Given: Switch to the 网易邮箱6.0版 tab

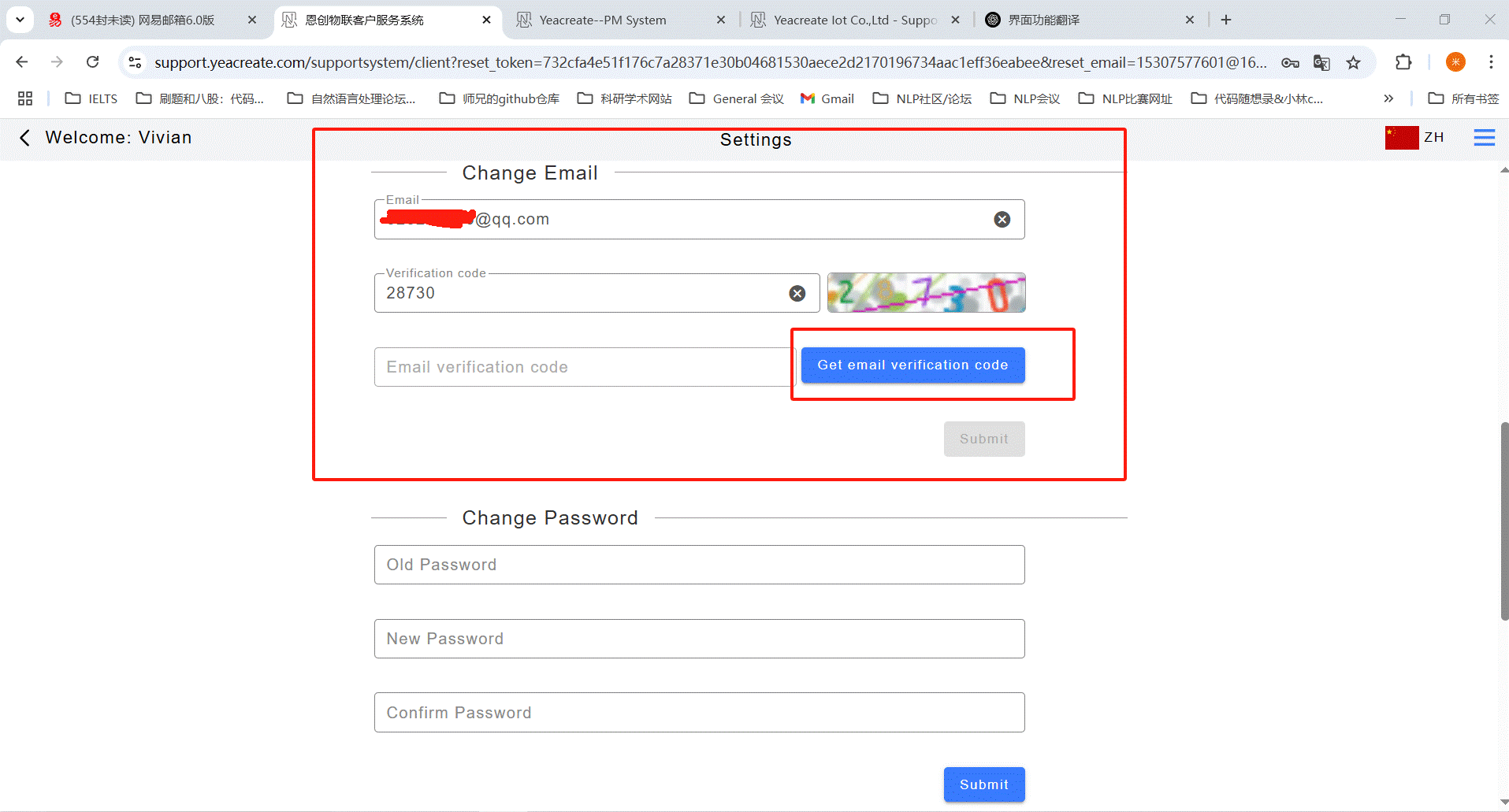Looking at the screenshot, I should [x=143, y=20].
